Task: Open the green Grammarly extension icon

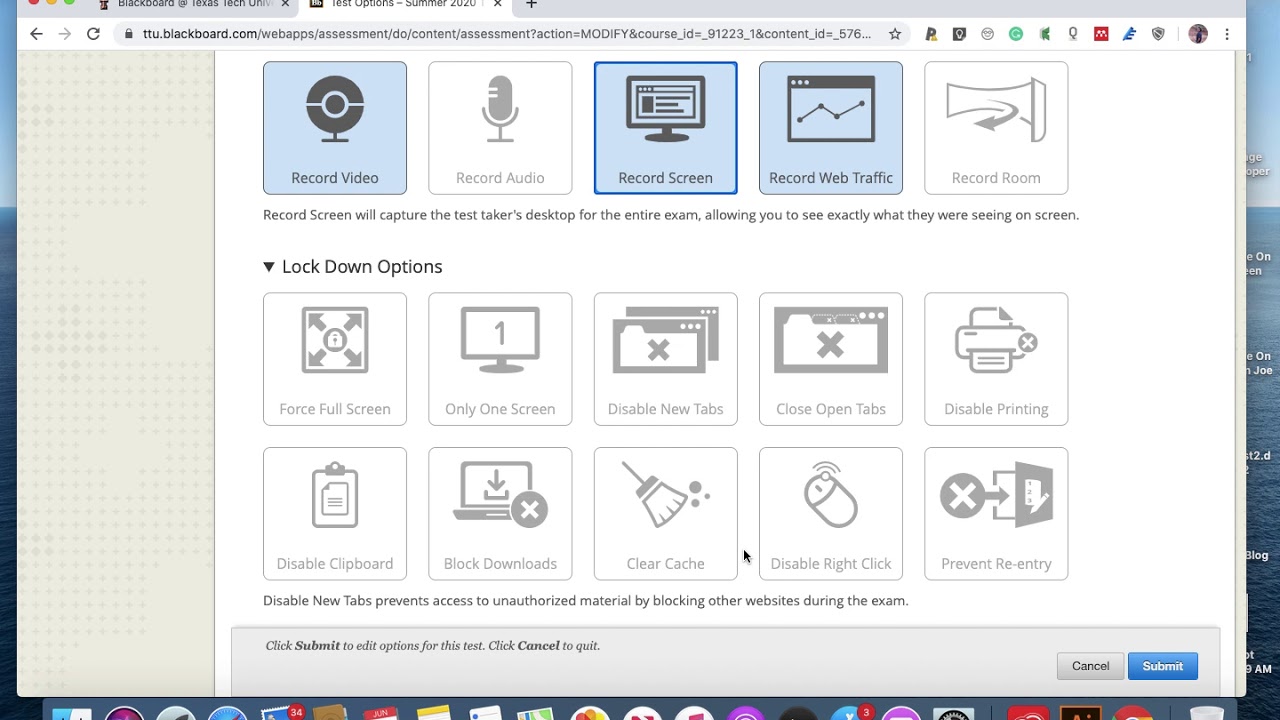Action: coord(1015,34)
